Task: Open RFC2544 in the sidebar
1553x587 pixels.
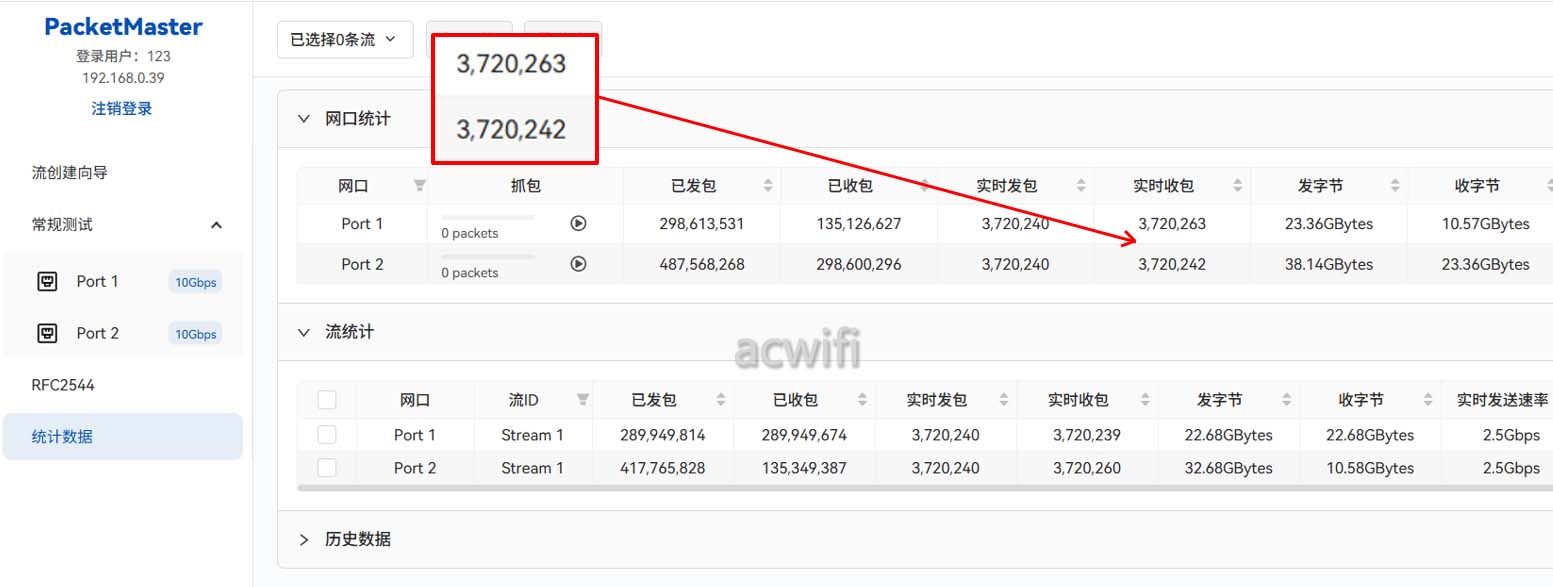Action: tap(63, 385)
